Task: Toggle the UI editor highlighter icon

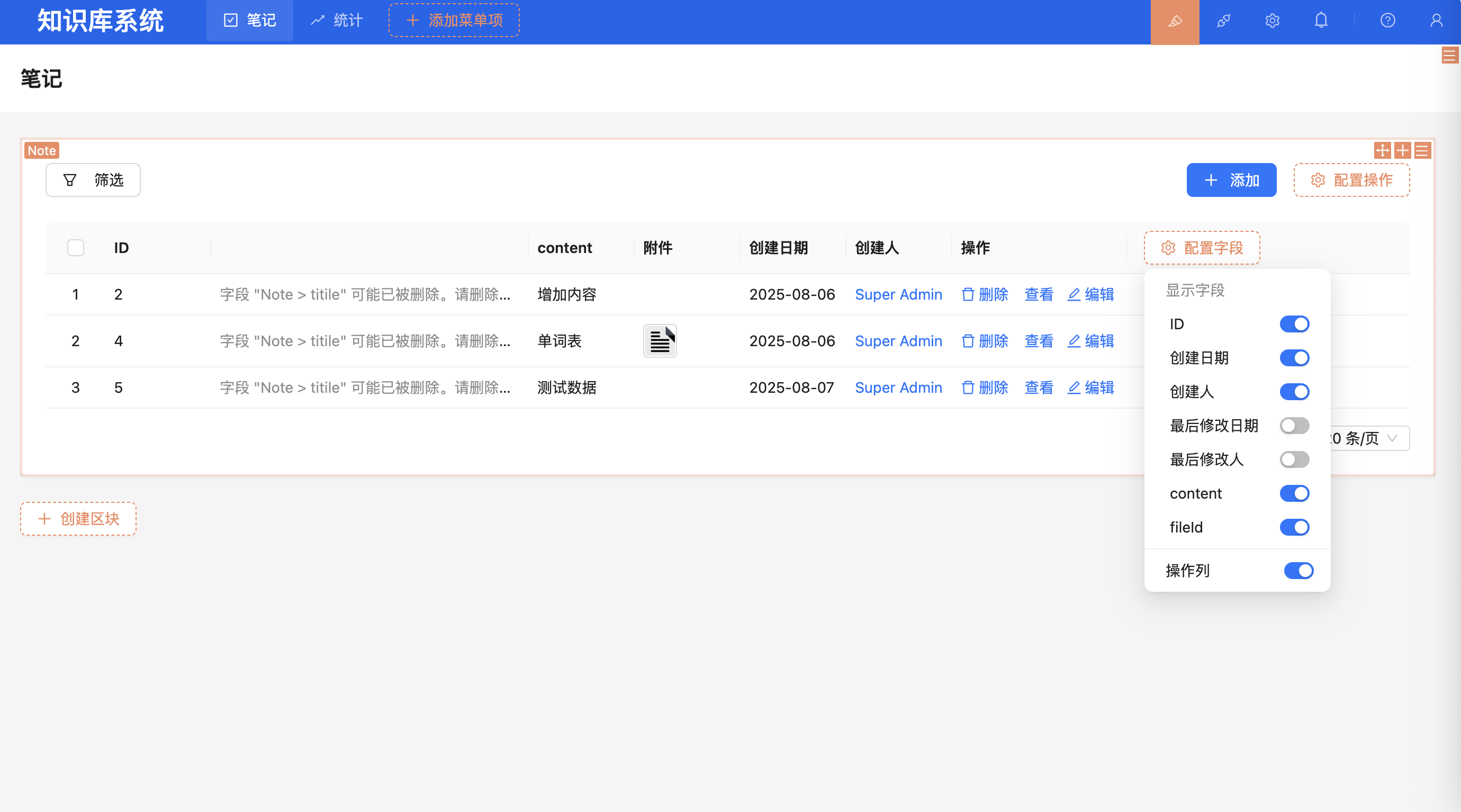Action: pos(1175,22)
